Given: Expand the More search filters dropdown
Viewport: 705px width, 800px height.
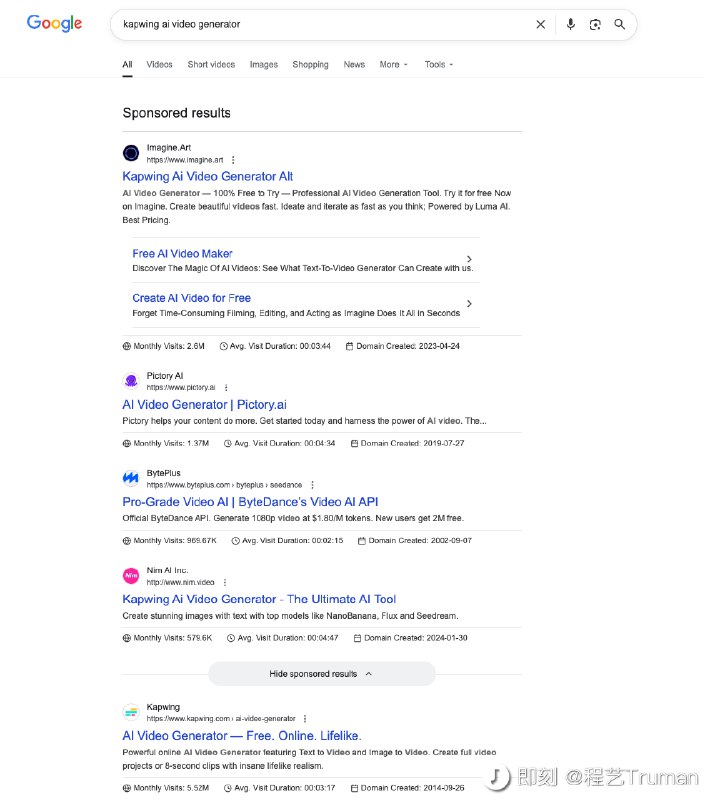Looking at the screenshot, I should tap(393, 65).
